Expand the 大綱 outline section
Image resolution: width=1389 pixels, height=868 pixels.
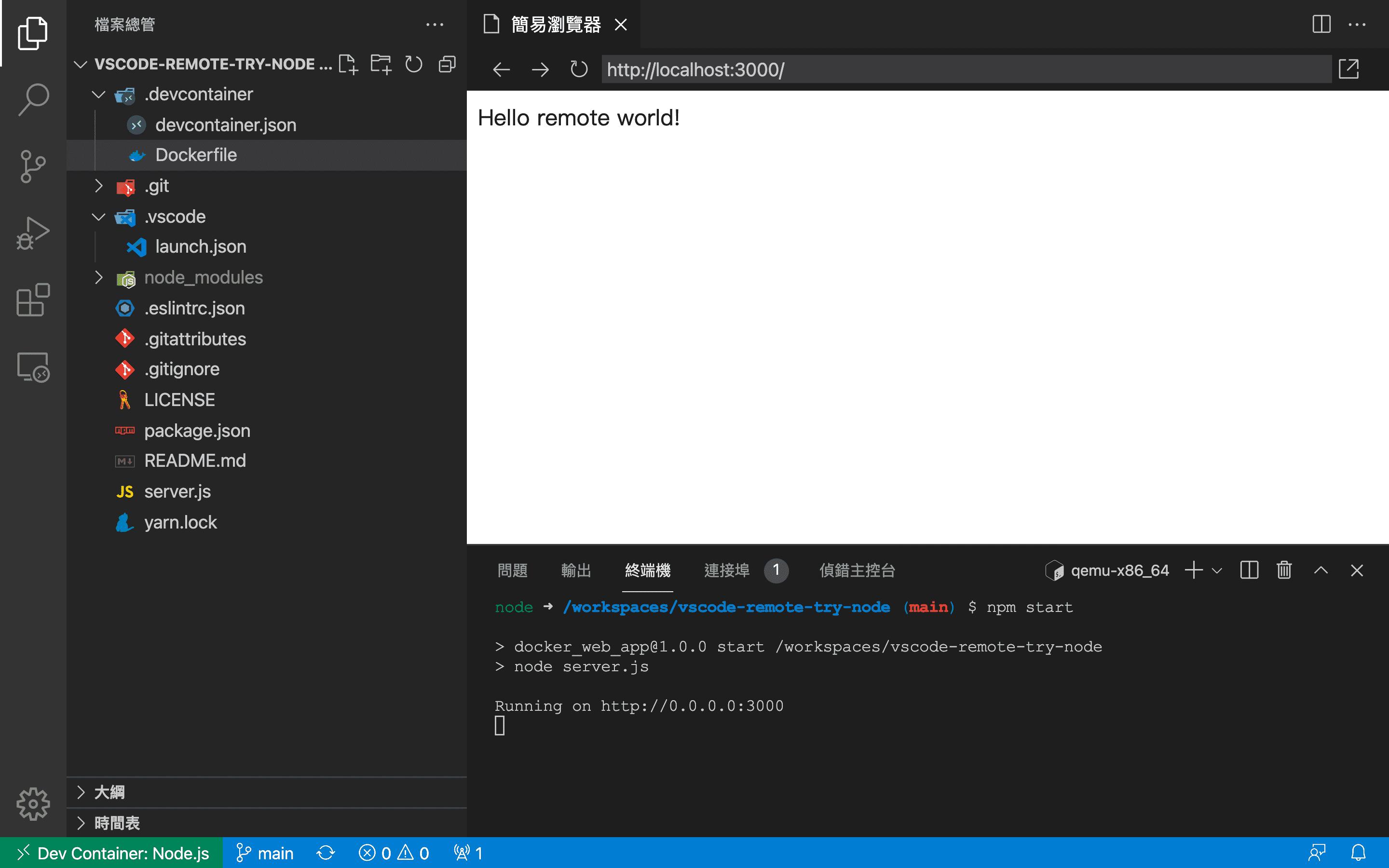coord(267,792)
